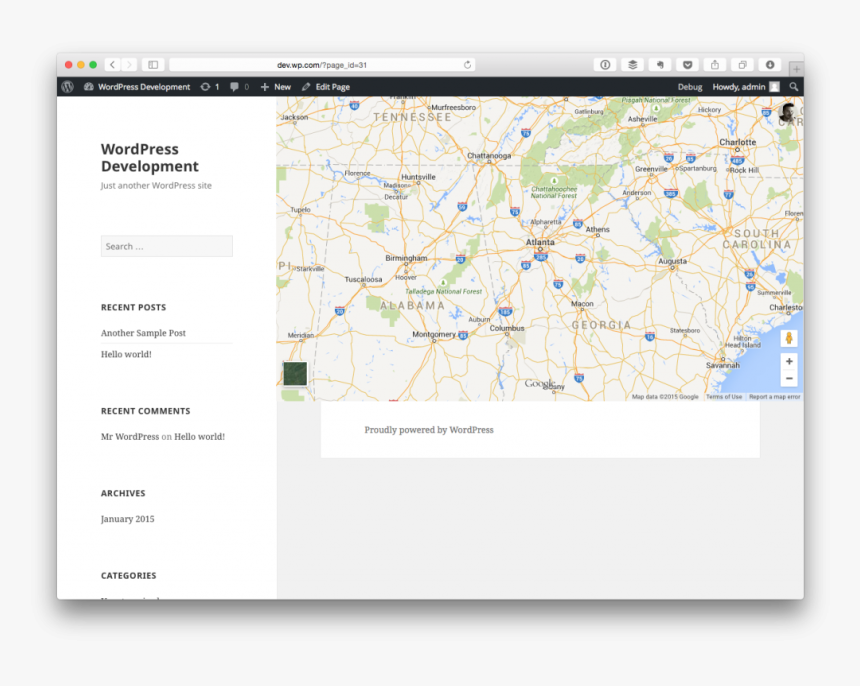860x686 pixels.
Task: Click the sidebar Search field
Action: point(167,246)
